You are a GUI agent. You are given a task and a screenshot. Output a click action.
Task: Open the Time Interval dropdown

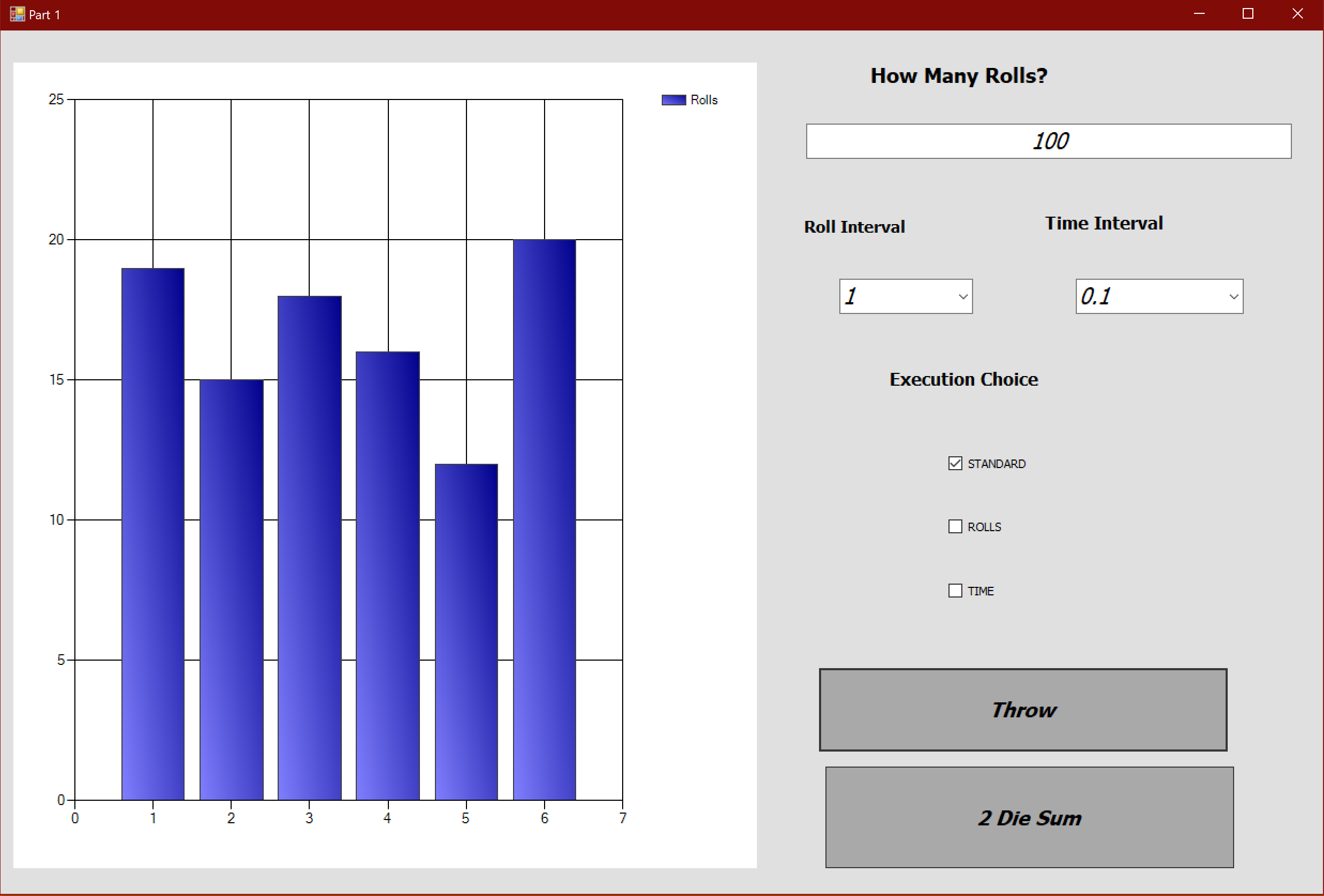[x=1233, y=296]
